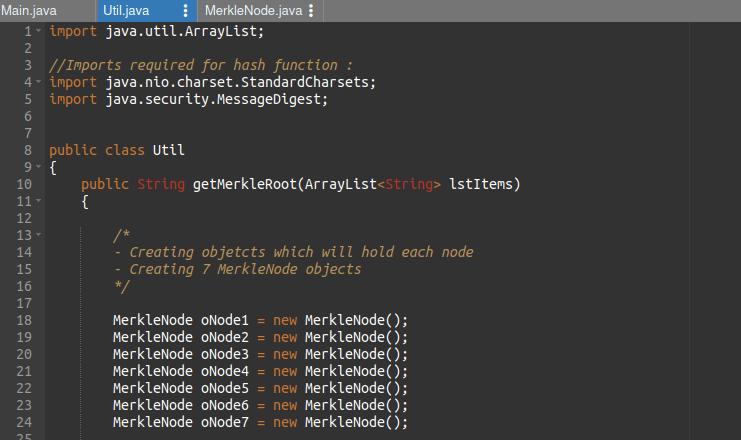Image resolution: width=741 pixels, height=440 pixels.
Task: Collapse the comment block at line 13
Action: (40, 235)
